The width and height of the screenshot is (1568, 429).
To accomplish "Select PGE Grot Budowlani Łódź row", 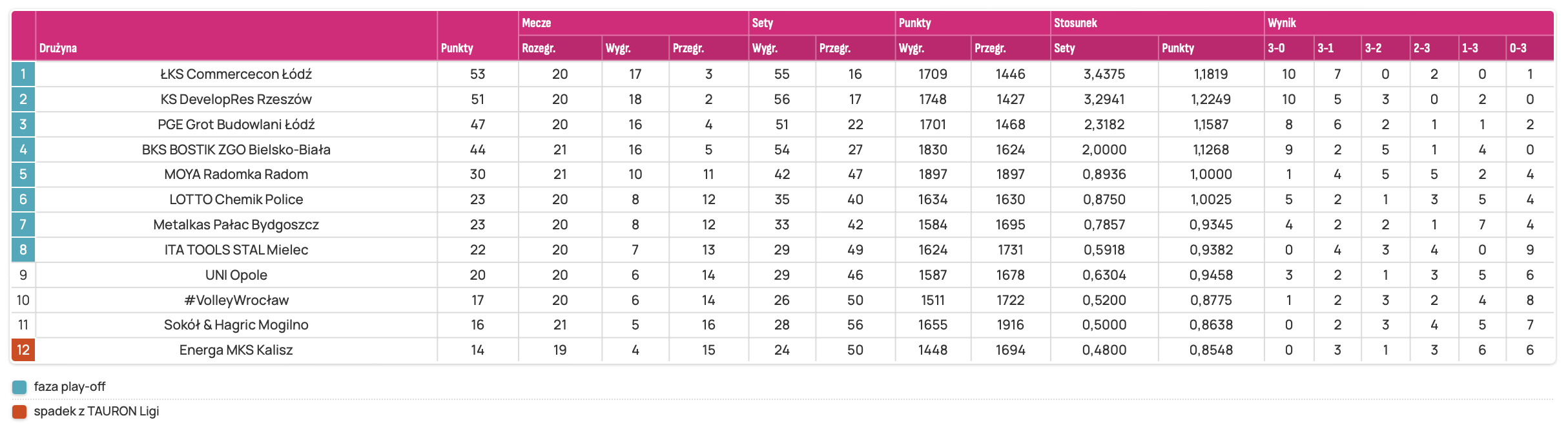I will coord(236,125).
